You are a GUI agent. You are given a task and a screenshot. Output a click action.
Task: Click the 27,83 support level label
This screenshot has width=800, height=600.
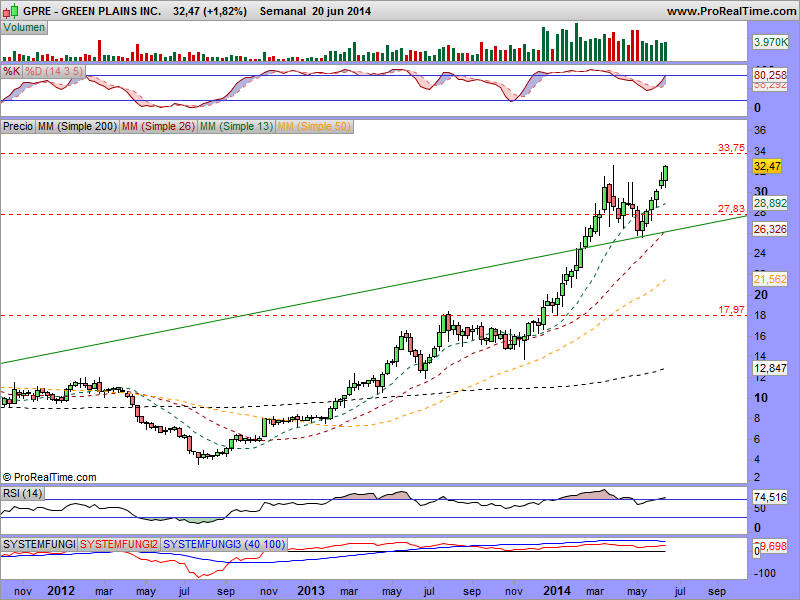731,209
